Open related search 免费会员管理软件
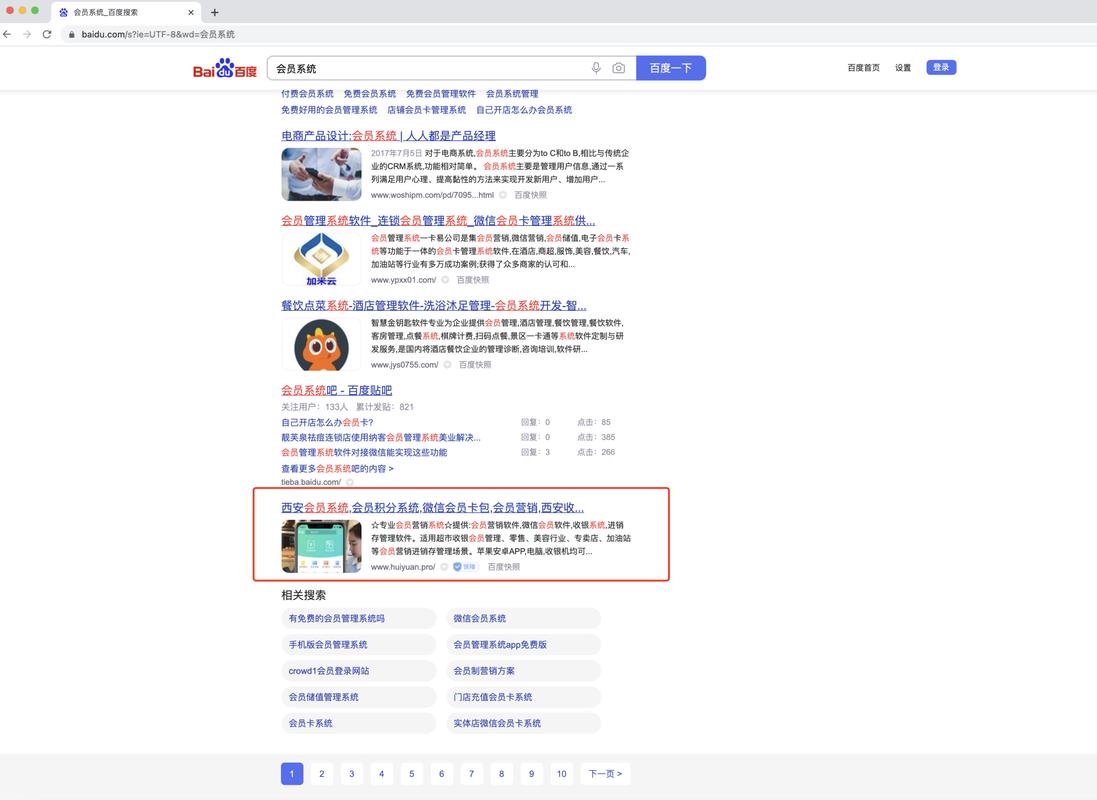The width and height of the screenshot is (1097, 800). [x=441, y=94]
